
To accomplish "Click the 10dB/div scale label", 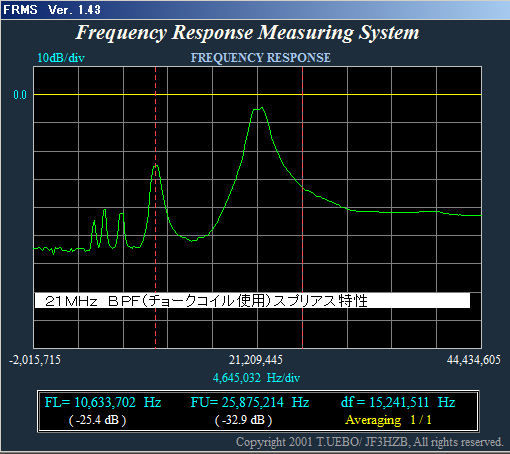I will pos(61,58).
